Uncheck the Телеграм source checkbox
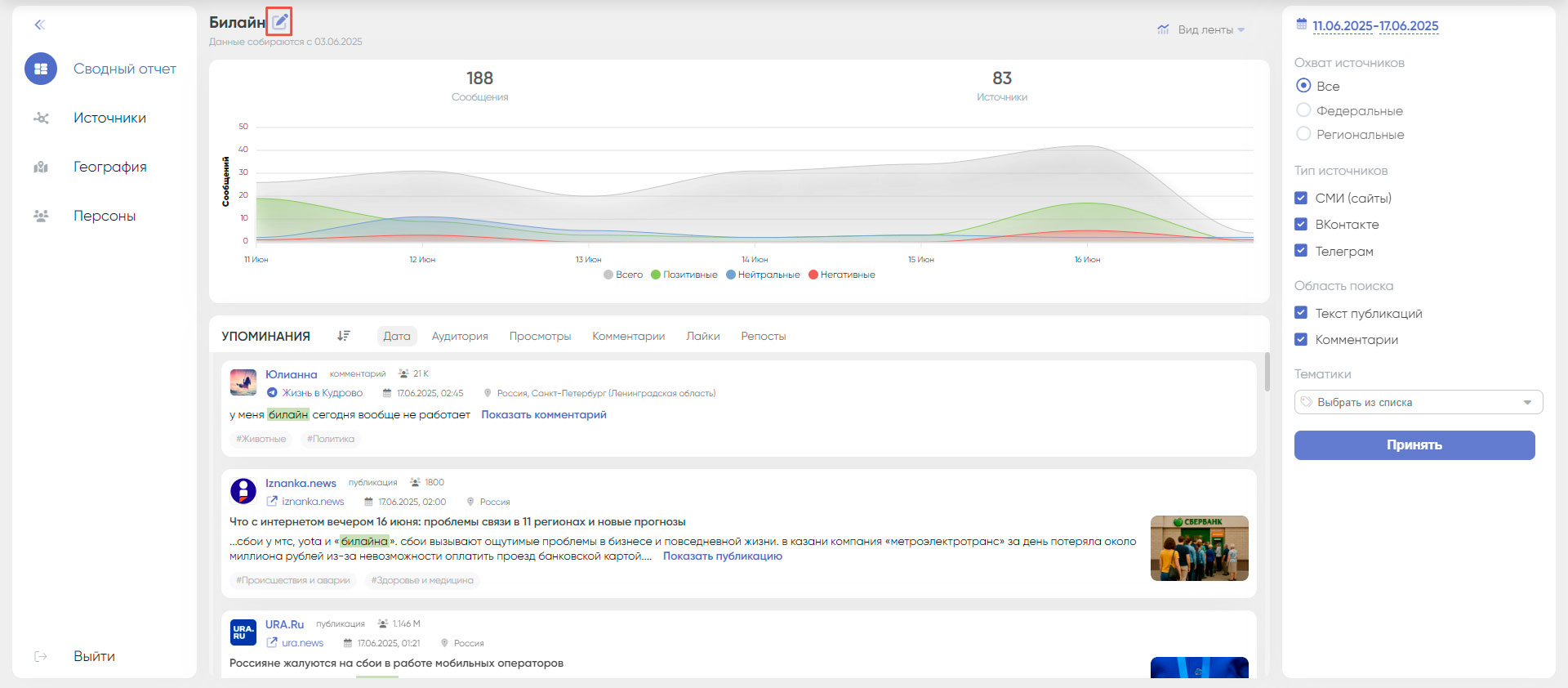This screenshot has height=688, width=1568. point(1301,251)
